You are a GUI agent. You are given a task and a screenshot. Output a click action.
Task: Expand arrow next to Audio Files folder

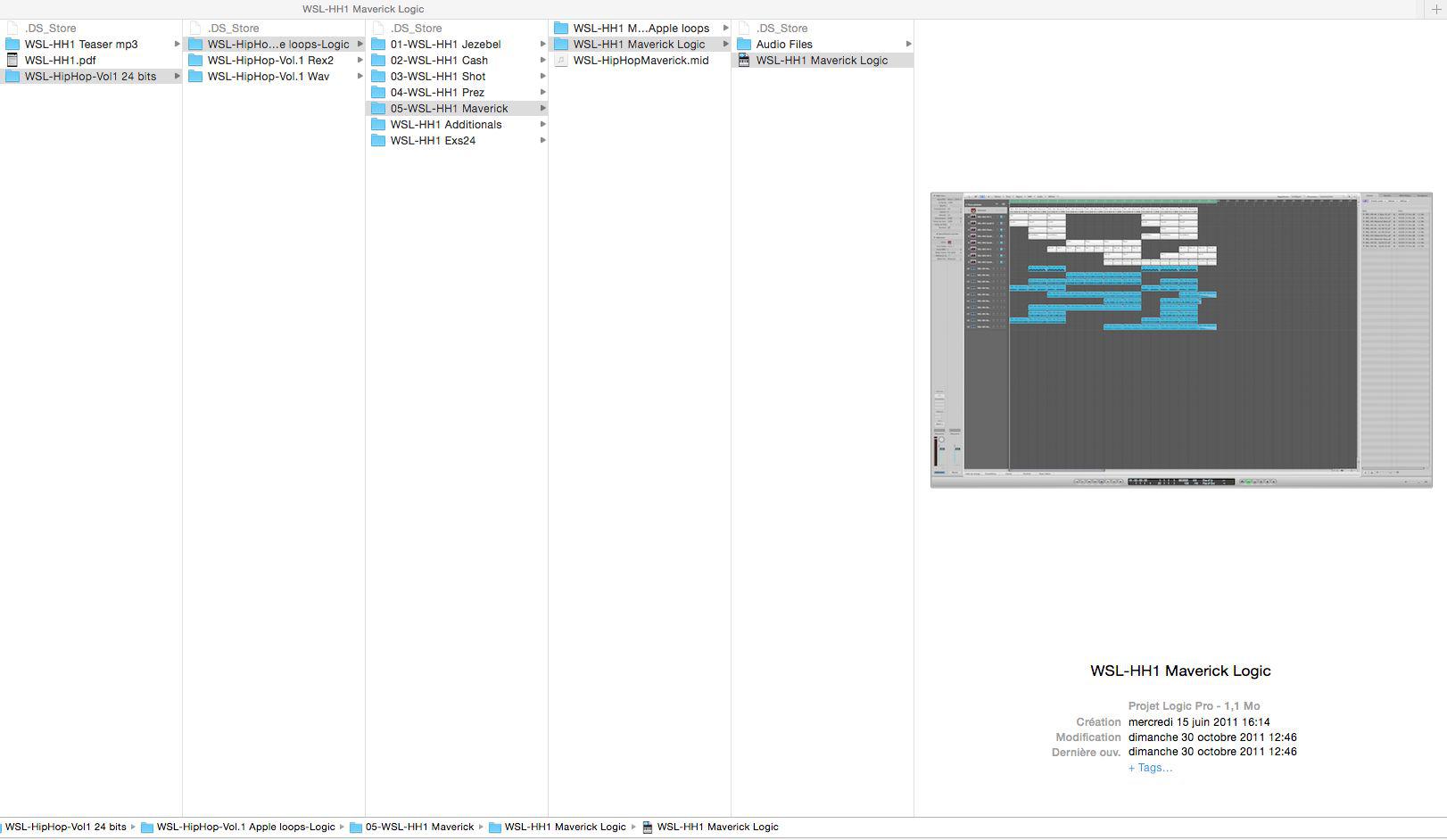coord(908,44)
